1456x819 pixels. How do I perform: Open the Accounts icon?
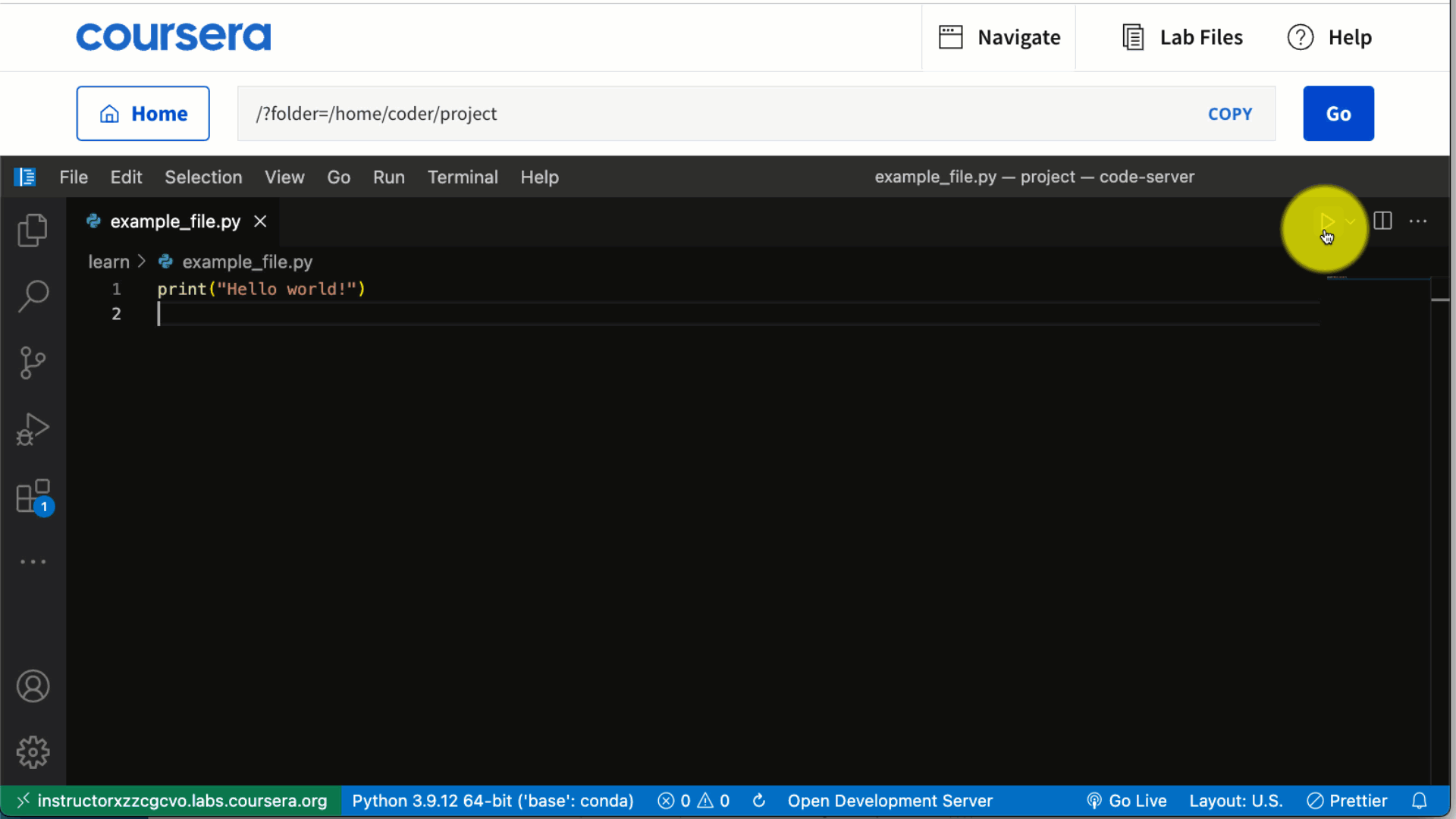33,686
